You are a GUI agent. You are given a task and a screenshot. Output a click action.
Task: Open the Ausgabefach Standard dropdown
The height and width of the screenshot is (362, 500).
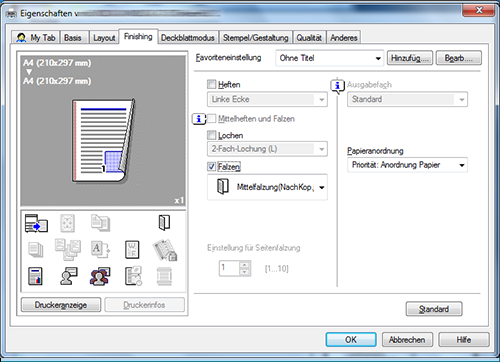pos(407,99)
